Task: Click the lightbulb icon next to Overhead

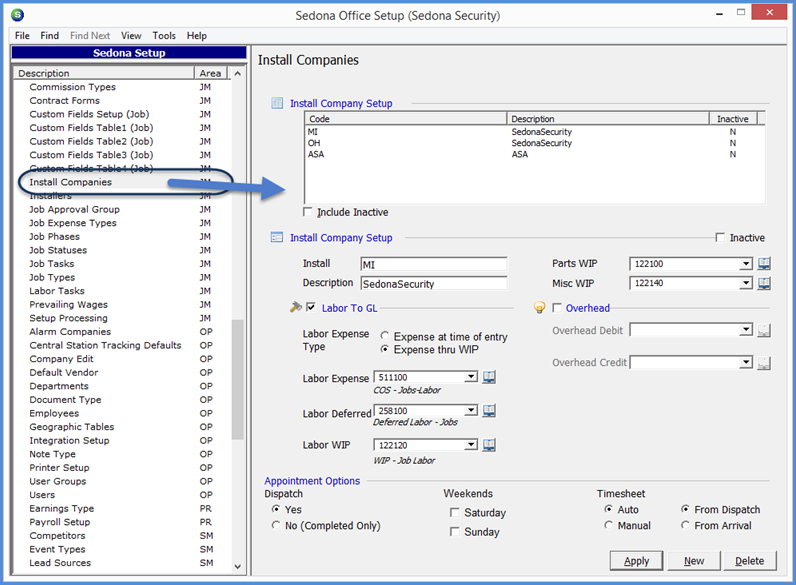Action: pyautogui.click(x=540, y=308)
